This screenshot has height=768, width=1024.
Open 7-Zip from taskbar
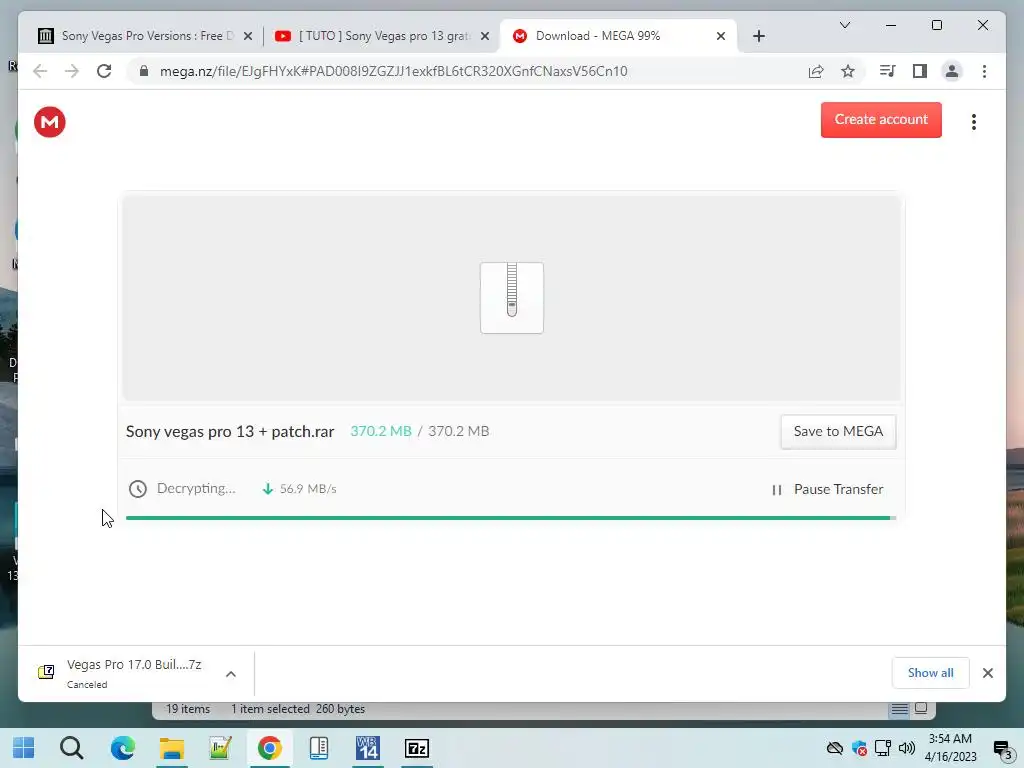coord(417,748)
